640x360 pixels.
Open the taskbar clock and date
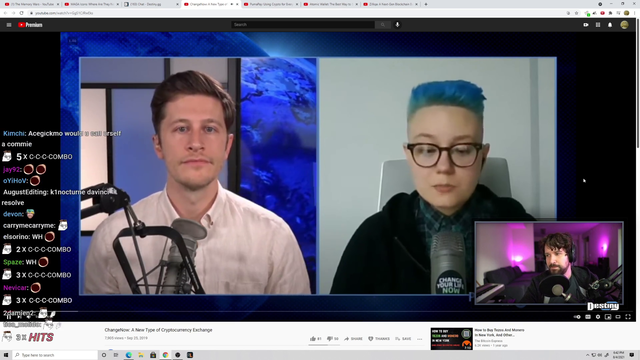coord(618,355)
